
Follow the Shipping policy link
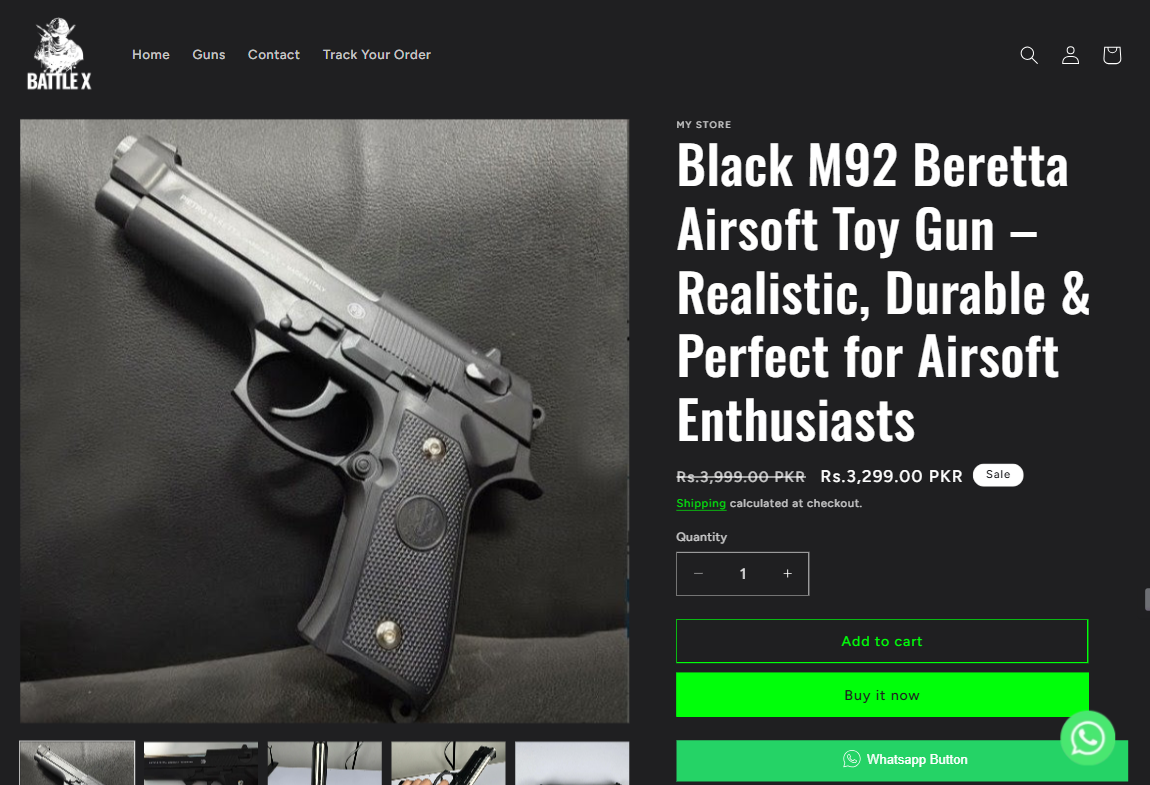701,503
